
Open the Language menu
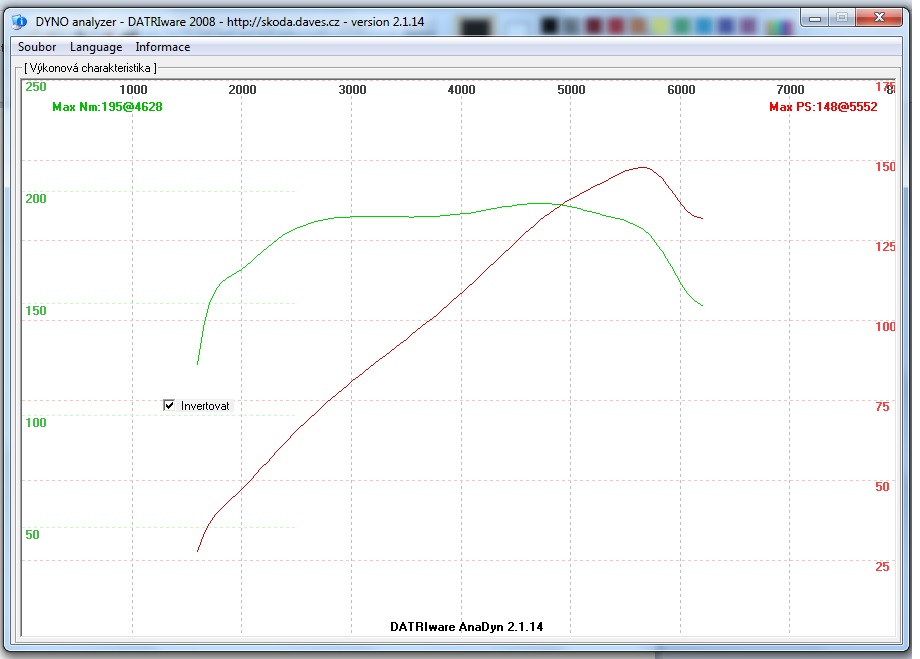point(96,47)
